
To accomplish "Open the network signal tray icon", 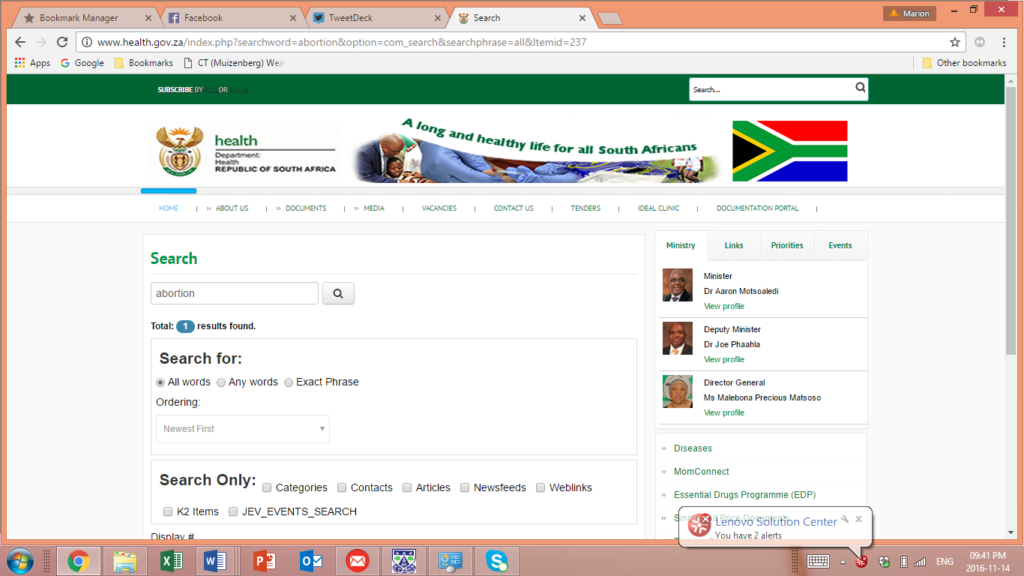I will pos(920,562).
